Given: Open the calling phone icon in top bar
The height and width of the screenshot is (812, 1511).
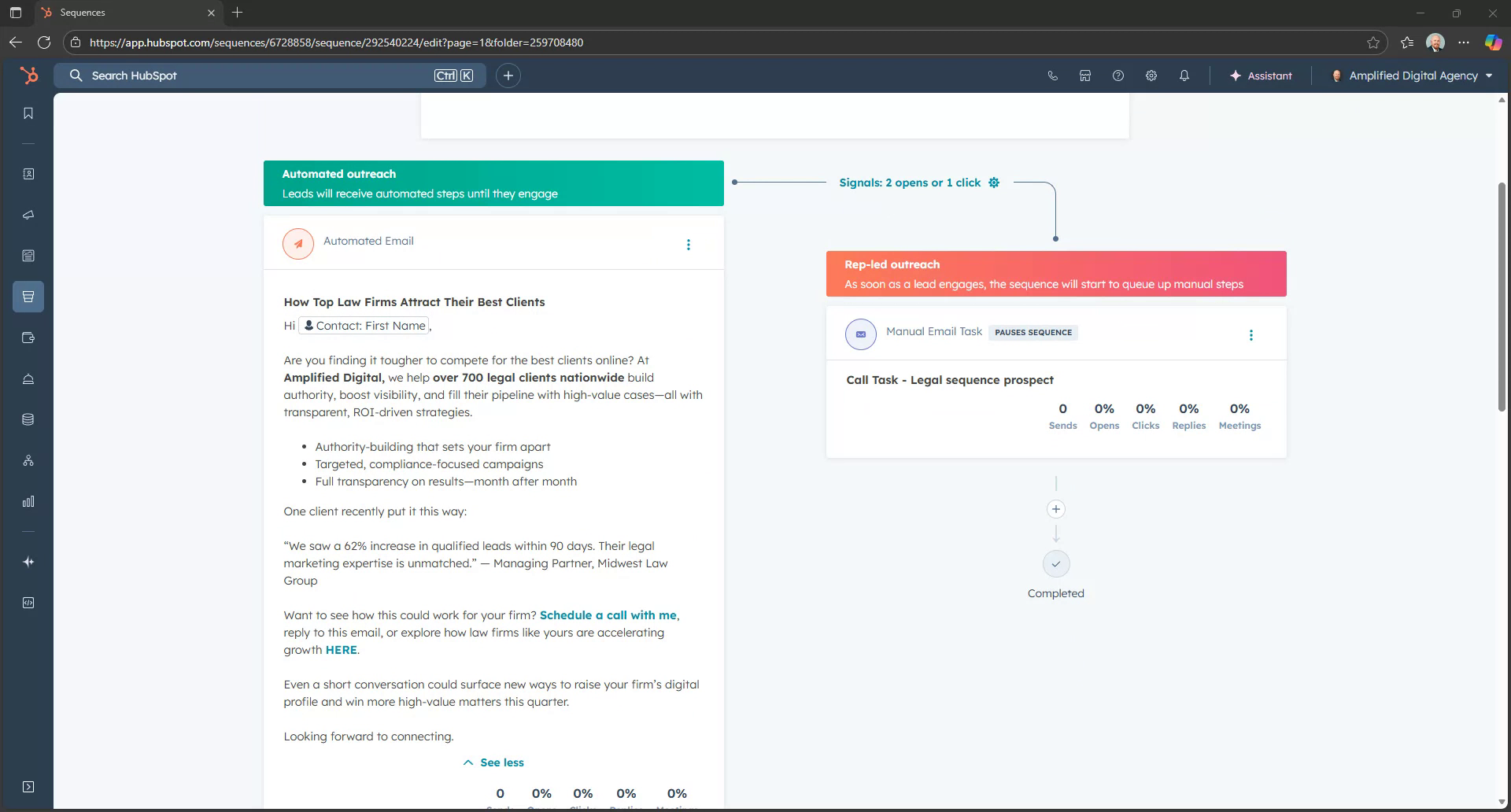Looking at the screenshot, I should (1053, 76).
